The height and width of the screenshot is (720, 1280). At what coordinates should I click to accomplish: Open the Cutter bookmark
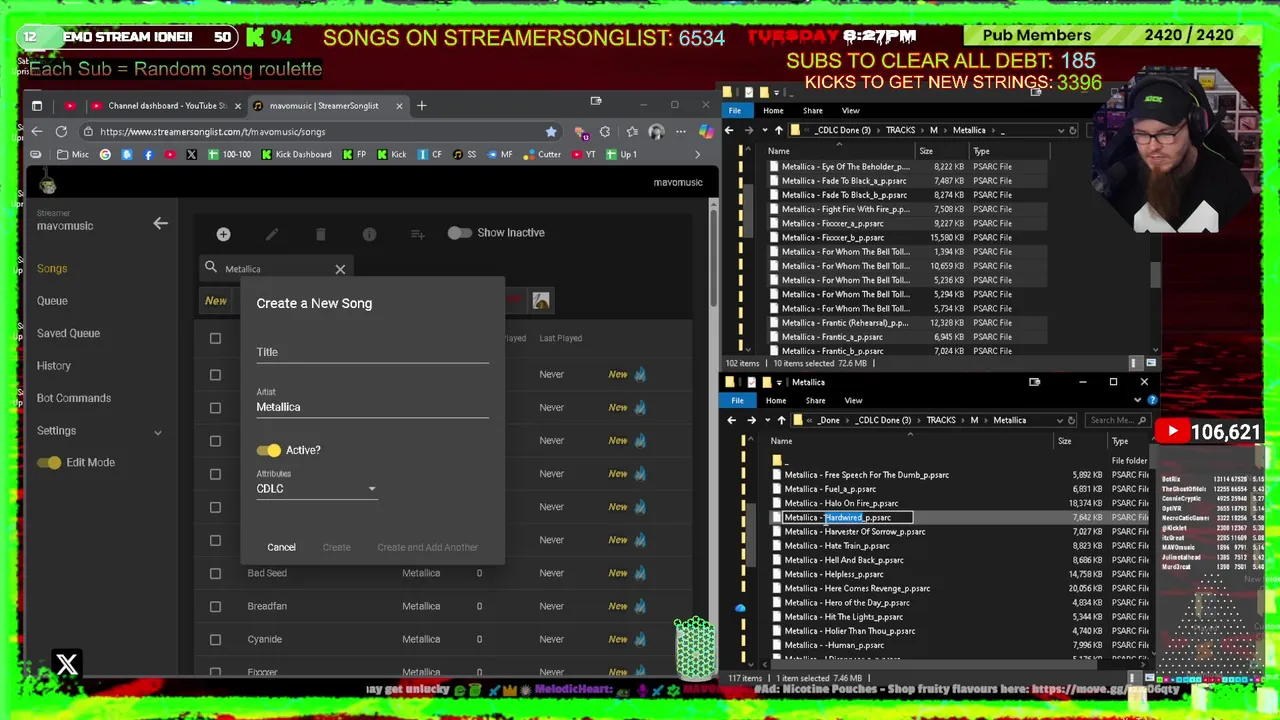tap(543, 154)
